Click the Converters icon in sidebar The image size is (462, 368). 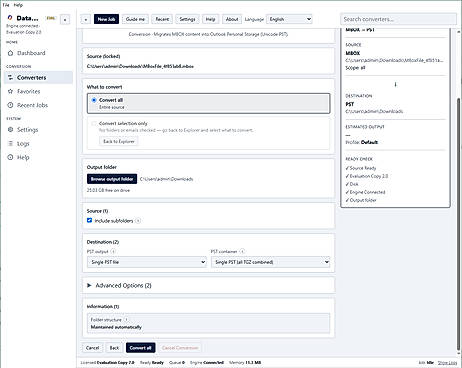coord(10,78)
